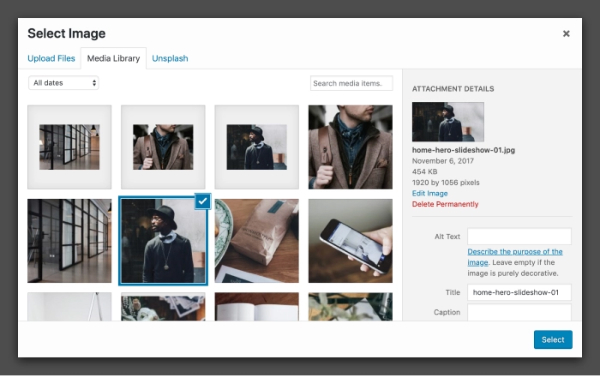600x376 pixels.
Task: Select the green plant thumbnail in bottom row
Action: pyautogui.click(x=351, y=306)
